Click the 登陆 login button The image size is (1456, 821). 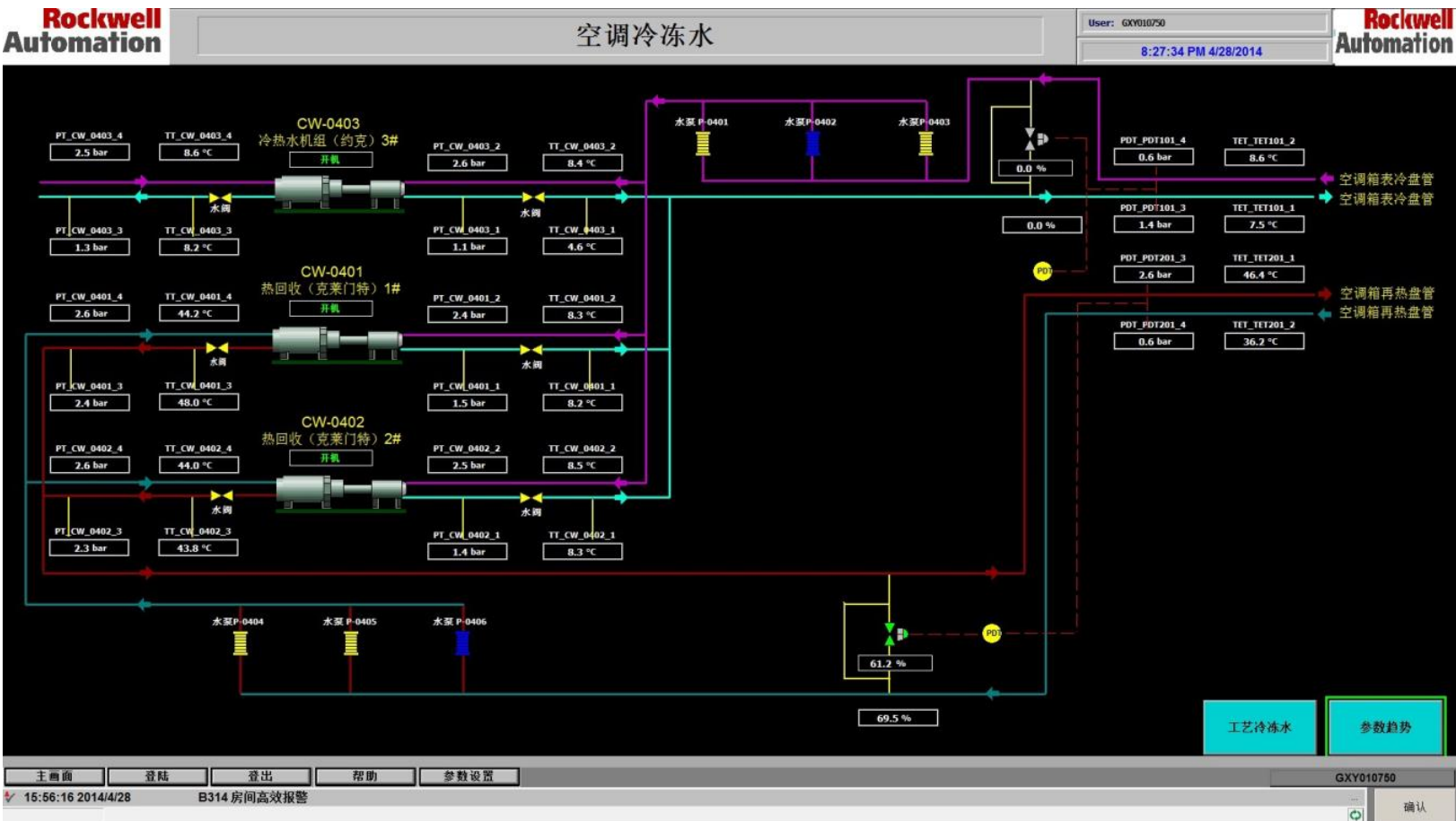[x=157, y=776]
